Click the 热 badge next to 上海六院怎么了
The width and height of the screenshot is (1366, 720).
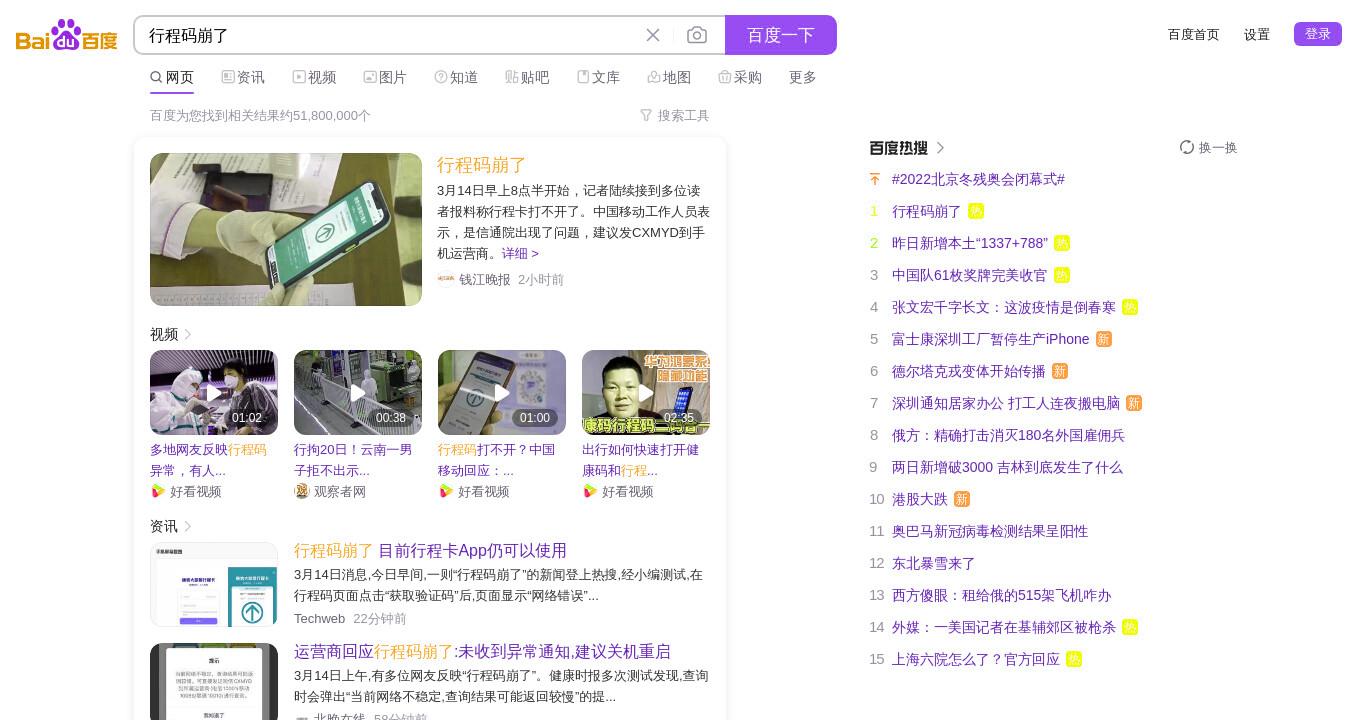[x=1074, y=659]
